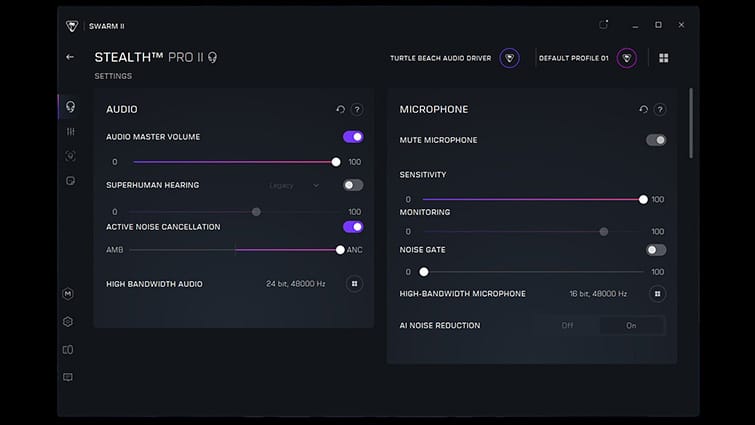The image size is (755, 425).
Task: Click the Turtle Beach Audio Driver icon
Action: click(x=509, y=58)
